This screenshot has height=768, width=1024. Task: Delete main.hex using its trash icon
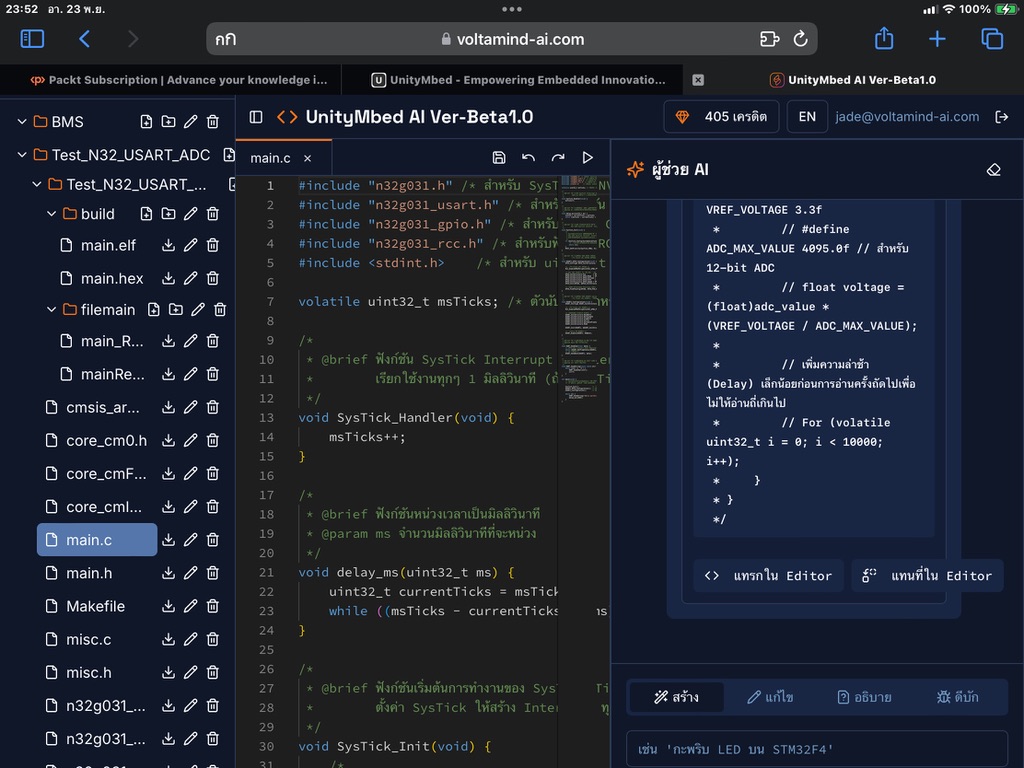212,278
